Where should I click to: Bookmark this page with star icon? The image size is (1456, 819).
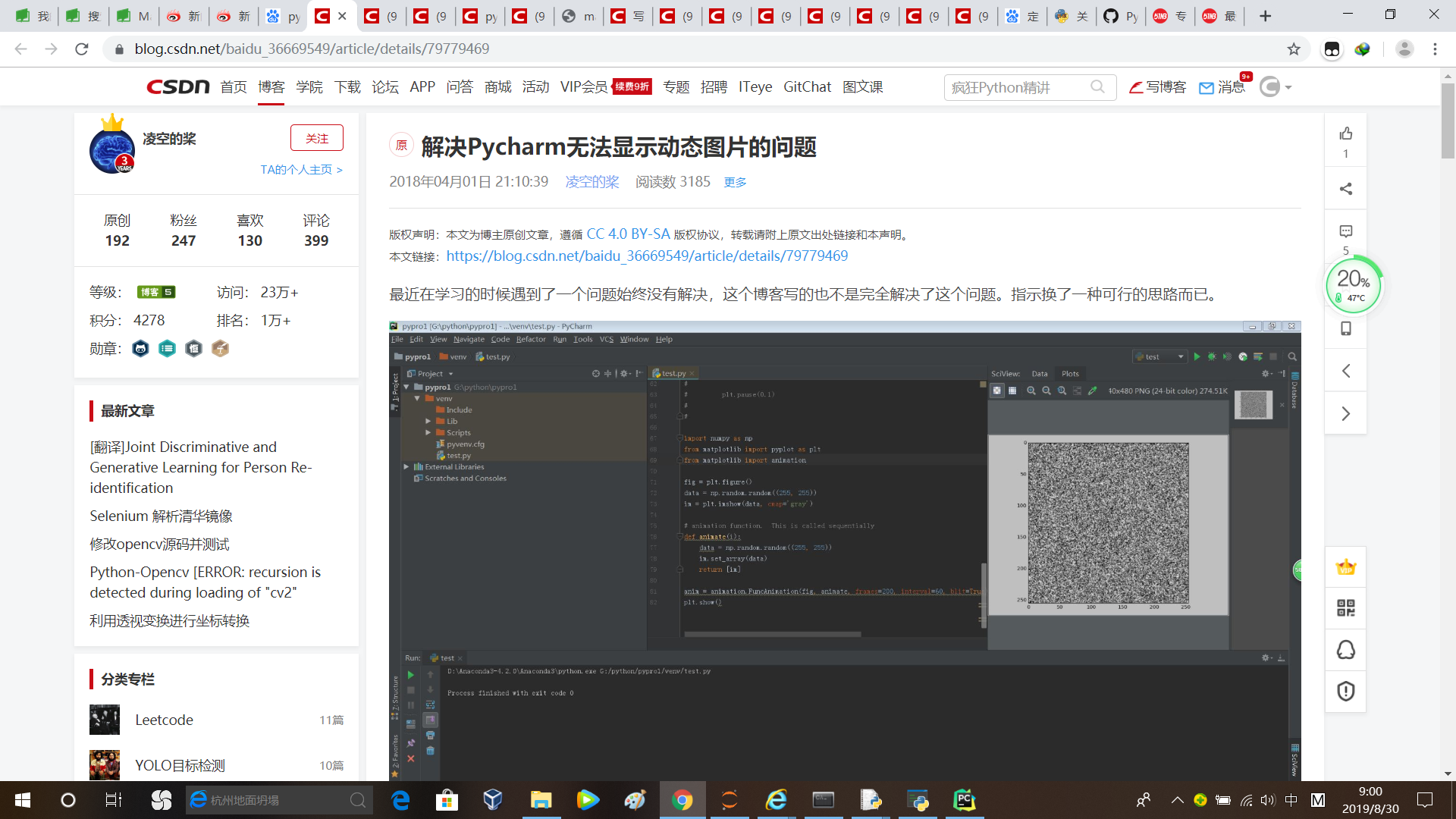coord(1294,49)
